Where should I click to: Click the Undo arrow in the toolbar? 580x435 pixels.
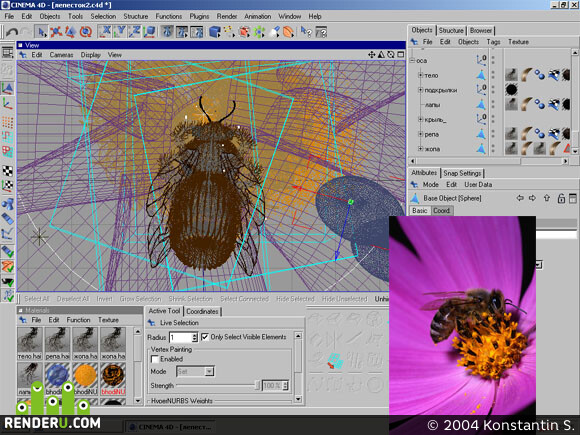click(12, 32)
